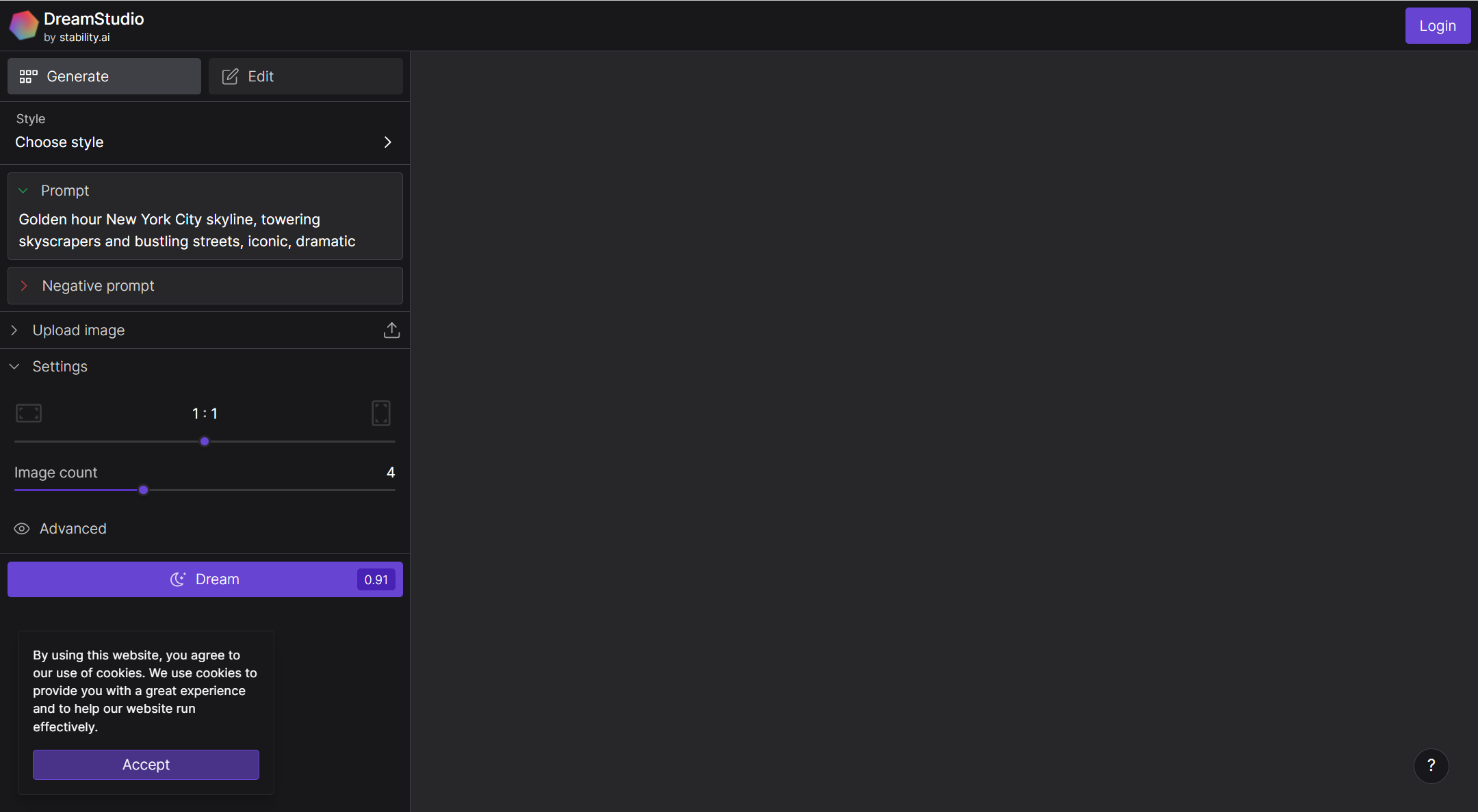Drag the Image count slider
Viewport: 1478px width, 812px height.
coord(142,489)
